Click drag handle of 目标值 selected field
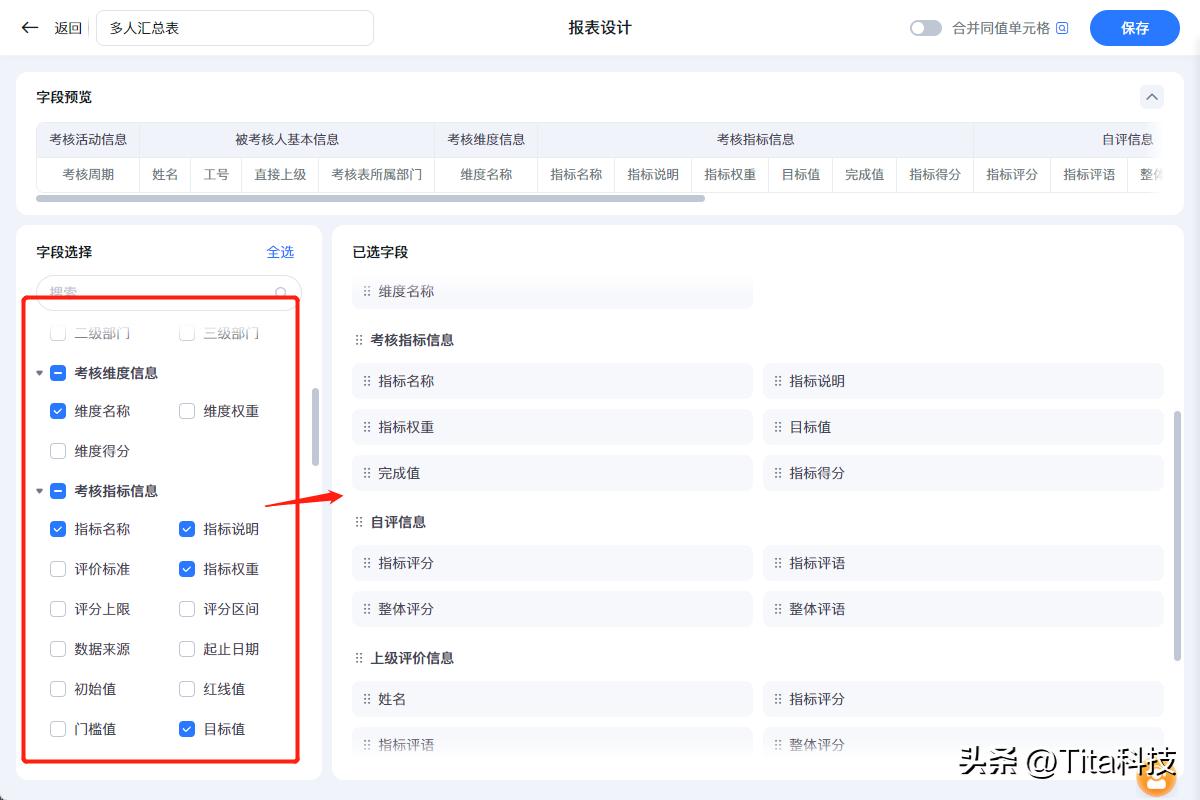The image size is (1200, 800). (778, 427)
